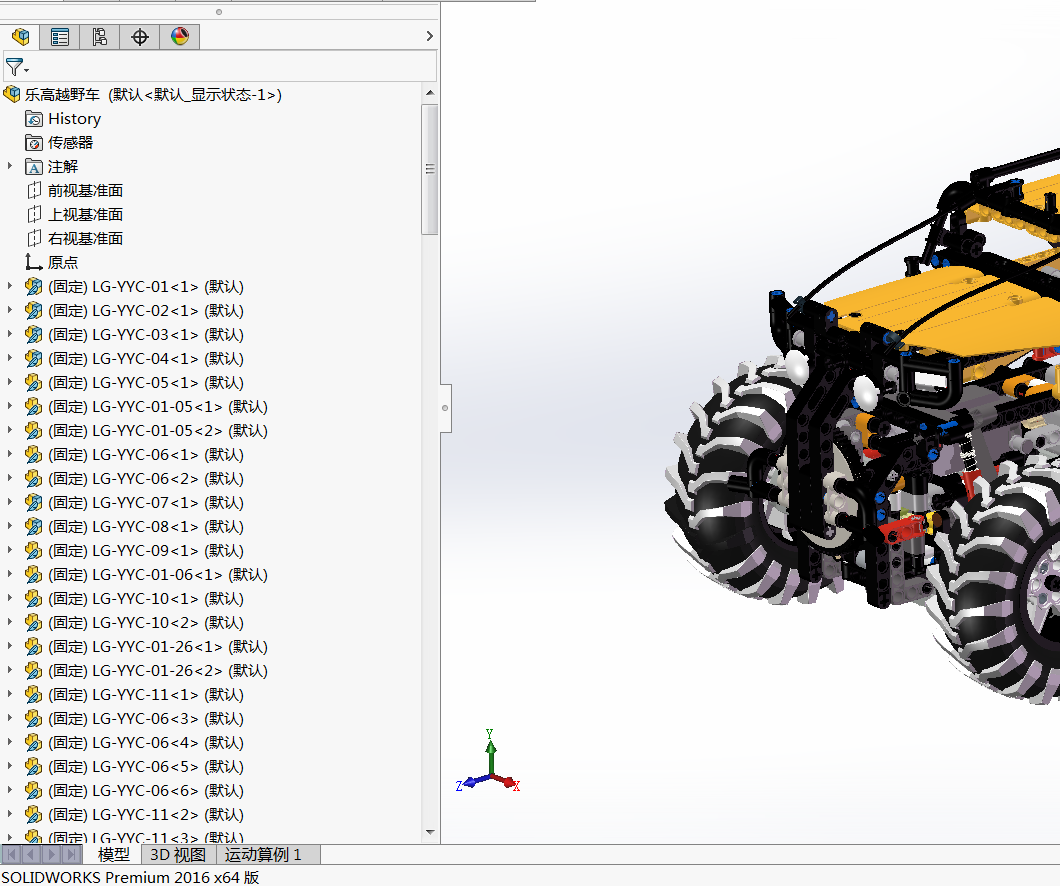Click the LG-YYC-03<1> part icon
Viewport: 1060px width, 886px height.
(33, 335)
